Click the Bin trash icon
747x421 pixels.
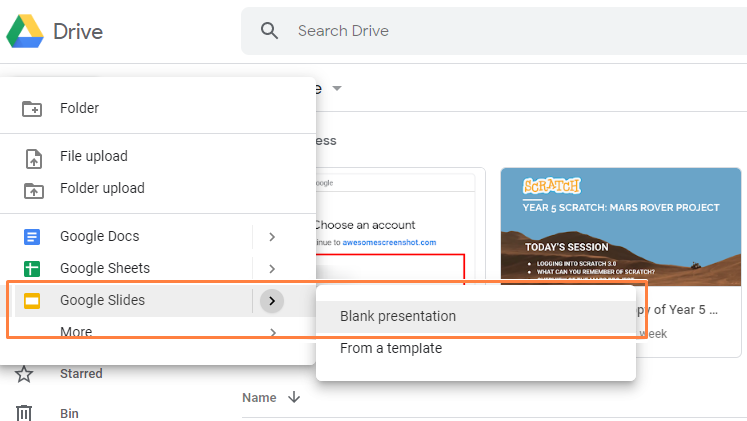(24, 413)
